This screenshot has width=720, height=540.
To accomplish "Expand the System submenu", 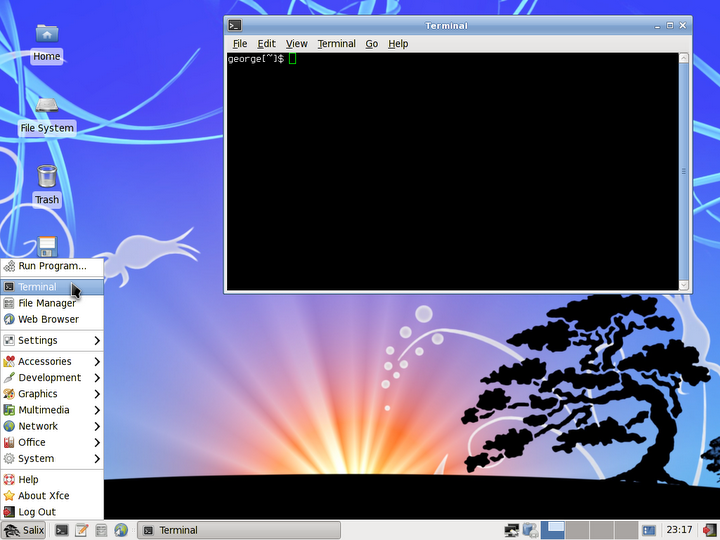I will tap(52, 458).
